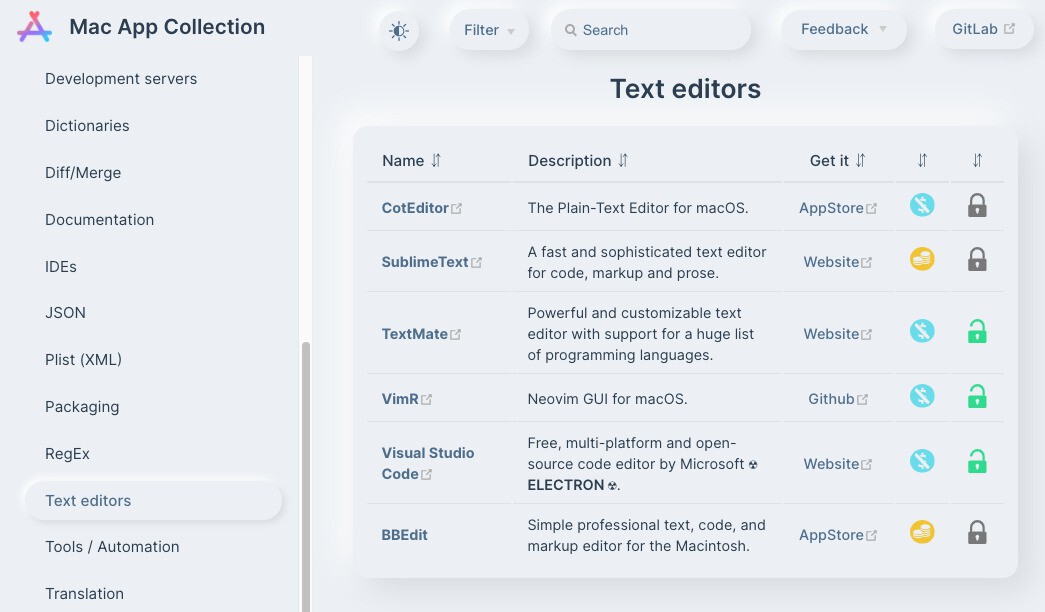Open the Filter dropdown
Screen dimensions: 1045x612
coord(489,31)
